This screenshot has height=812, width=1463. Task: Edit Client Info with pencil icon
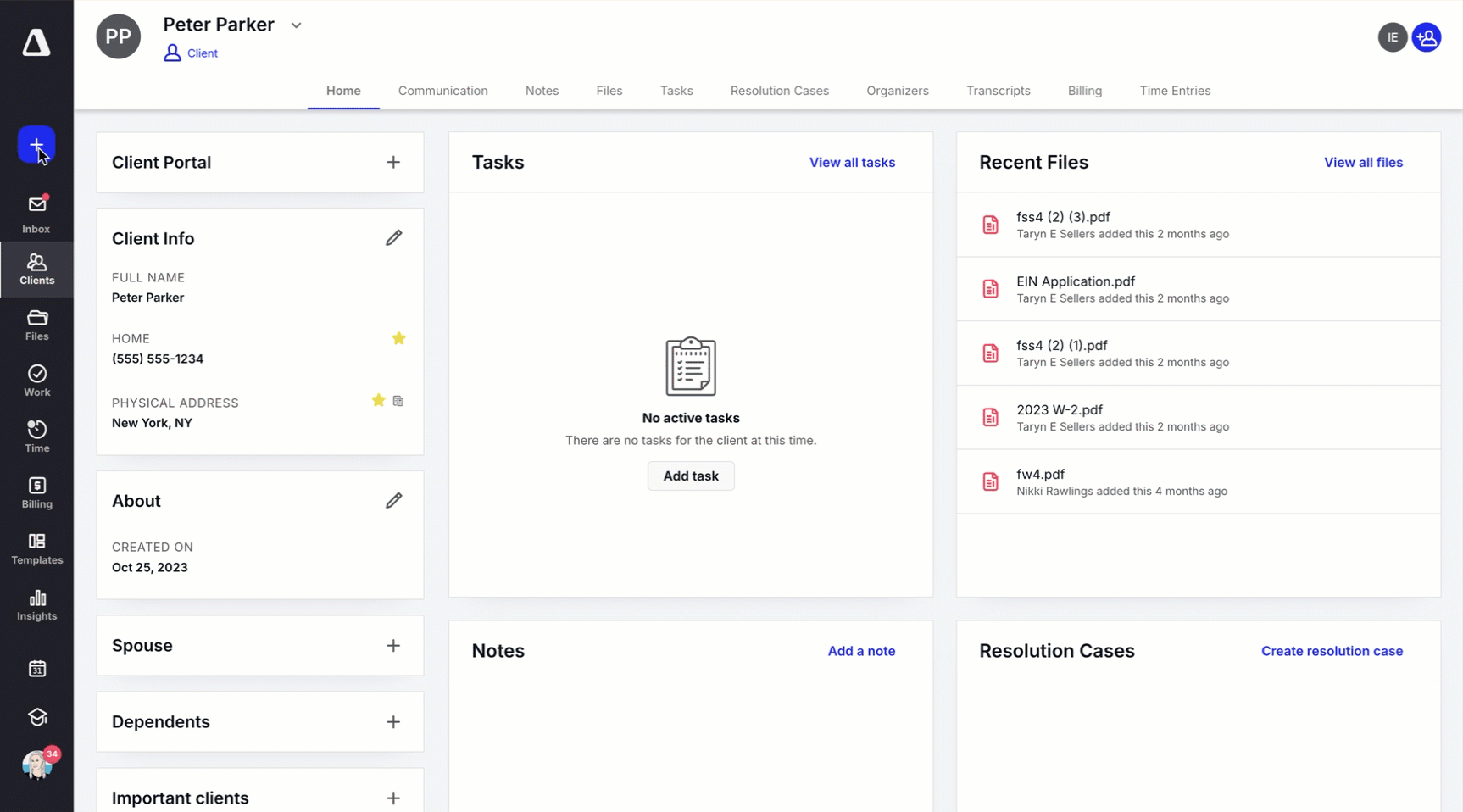tap(393, 238)
